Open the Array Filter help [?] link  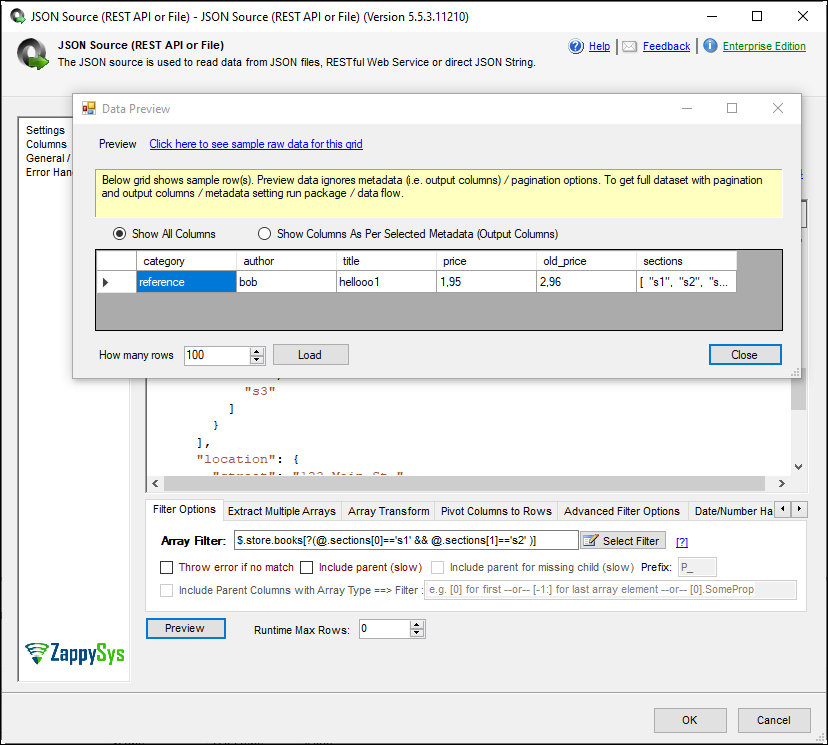682,542
